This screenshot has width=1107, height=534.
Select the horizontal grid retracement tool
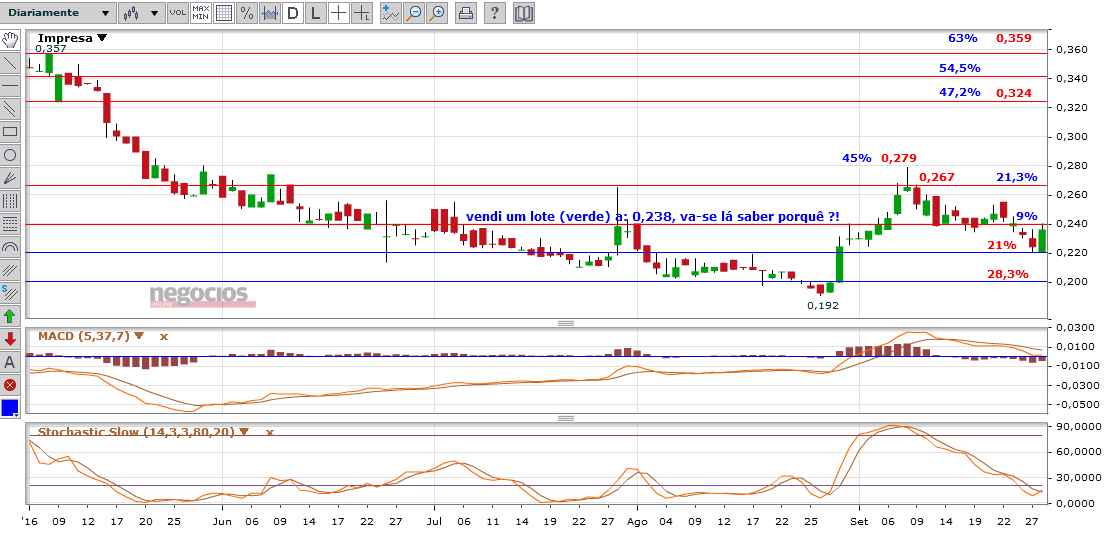(x=10, y=224)
